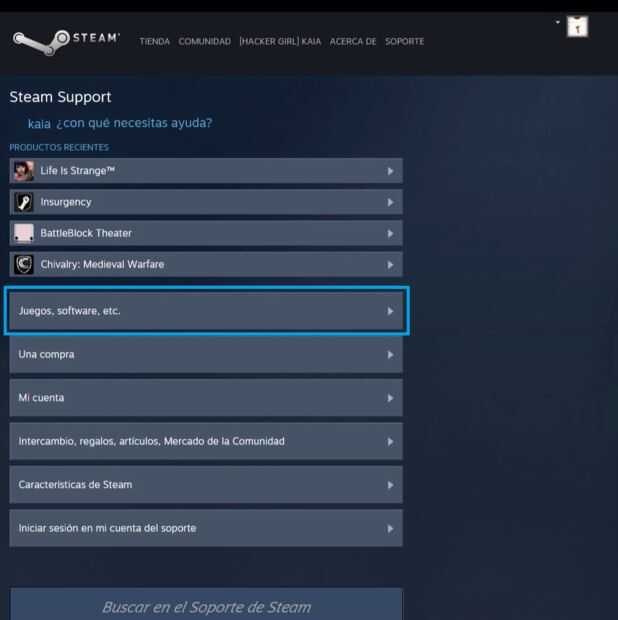Open the [HACKER GIRL] KAIA menu

280,42
